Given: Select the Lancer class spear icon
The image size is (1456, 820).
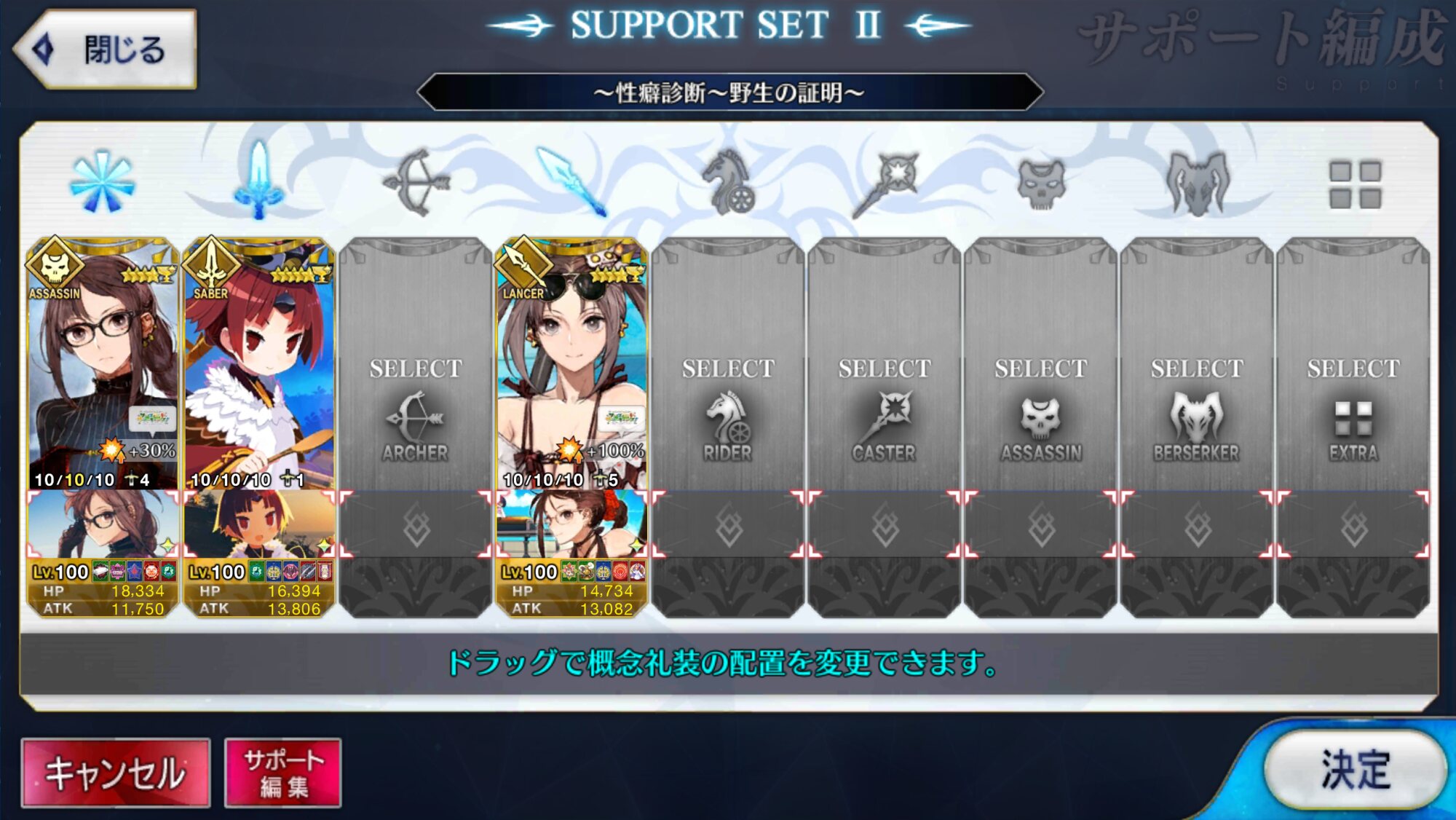Looking at the screenshot, I should tap(571, 182).
